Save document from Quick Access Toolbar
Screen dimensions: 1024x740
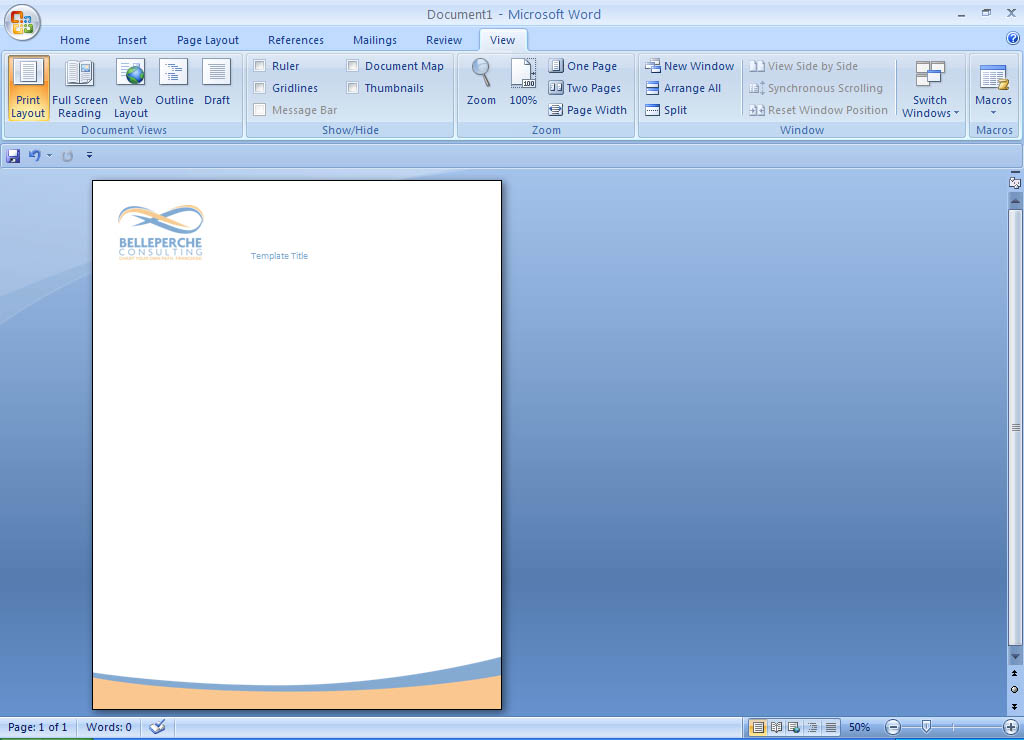13,156
